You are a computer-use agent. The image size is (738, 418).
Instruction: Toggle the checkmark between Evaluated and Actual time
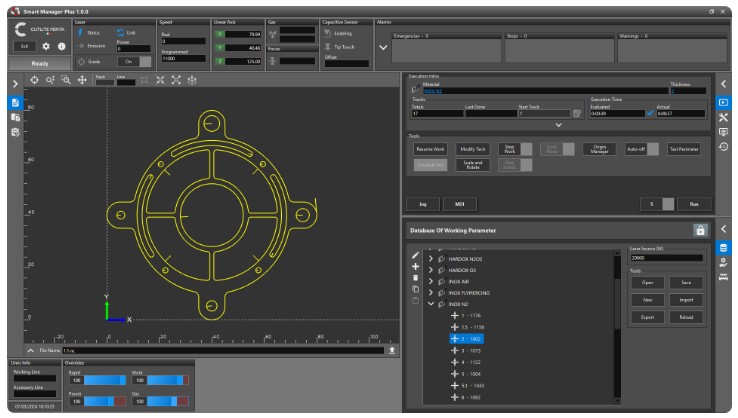tap(650, 113)
